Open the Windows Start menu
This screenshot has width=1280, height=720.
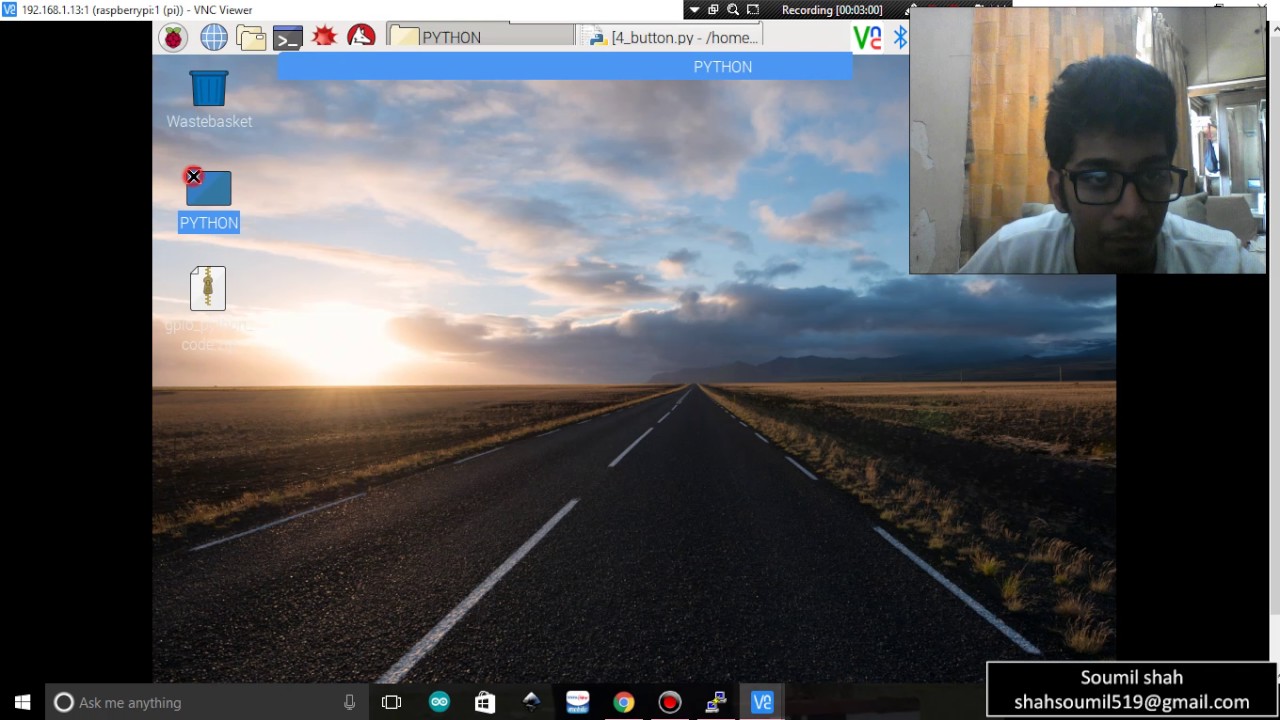point(22,702)
